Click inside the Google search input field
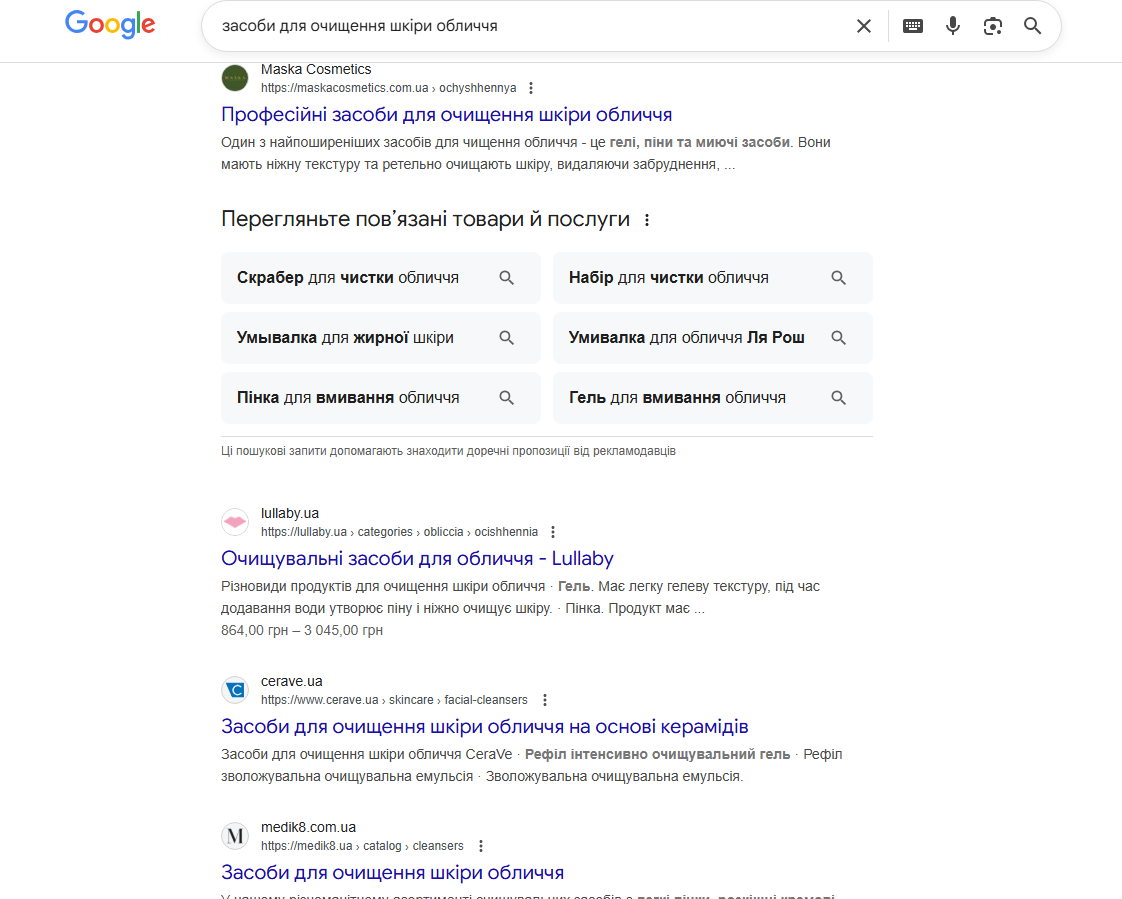The height and width of the screenshot is (899, 1122). click(x=530, y=26)
